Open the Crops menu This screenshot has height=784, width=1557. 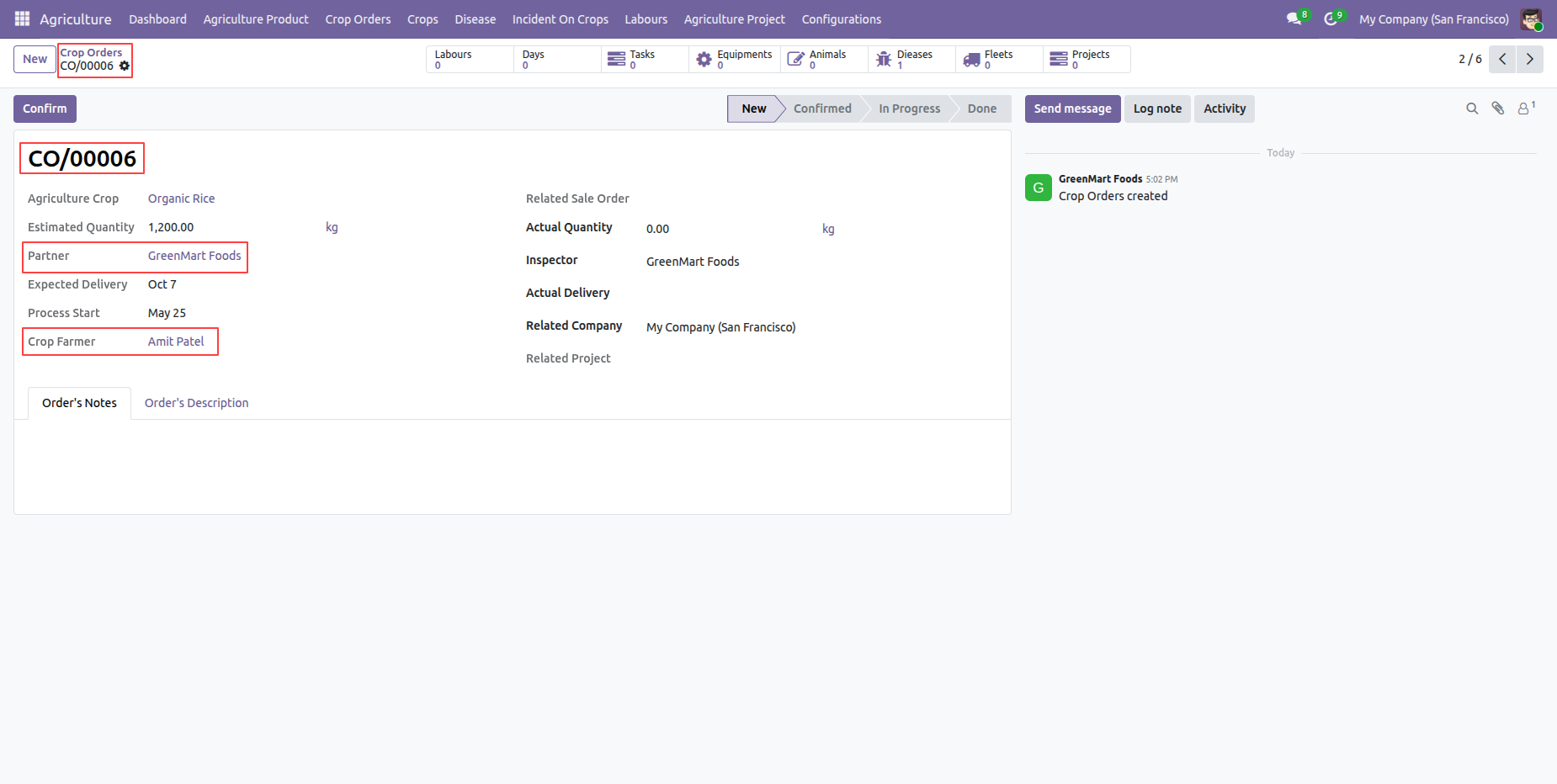click(422, 19)
